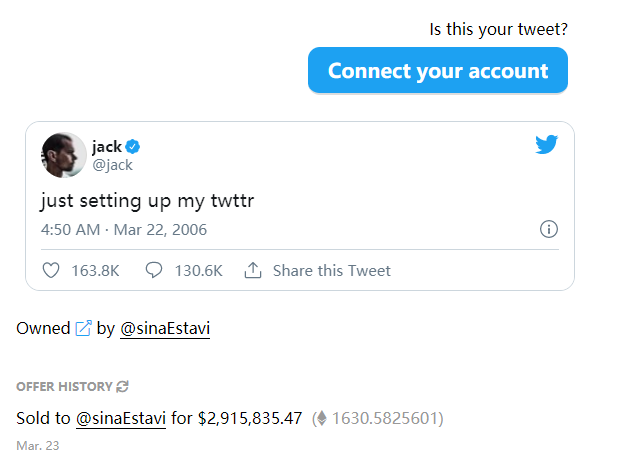Click the Connect your account button
This screenshot has height=453, width=621.
pos(438,71)
